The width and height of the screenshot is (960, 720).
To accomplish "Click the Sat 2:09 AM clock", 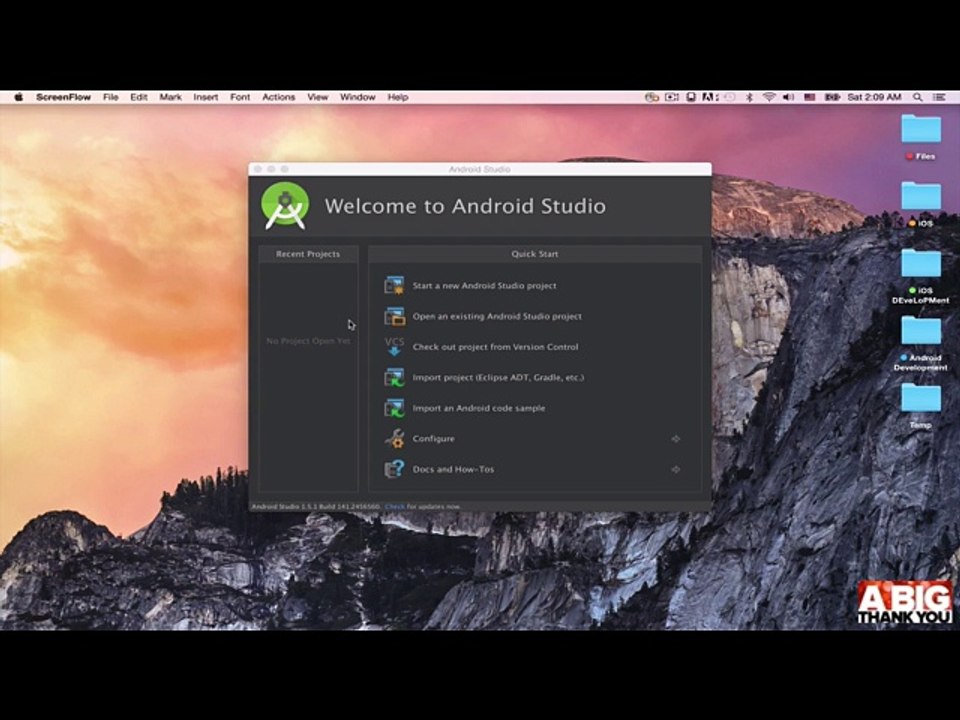I will tap(874, 97).
